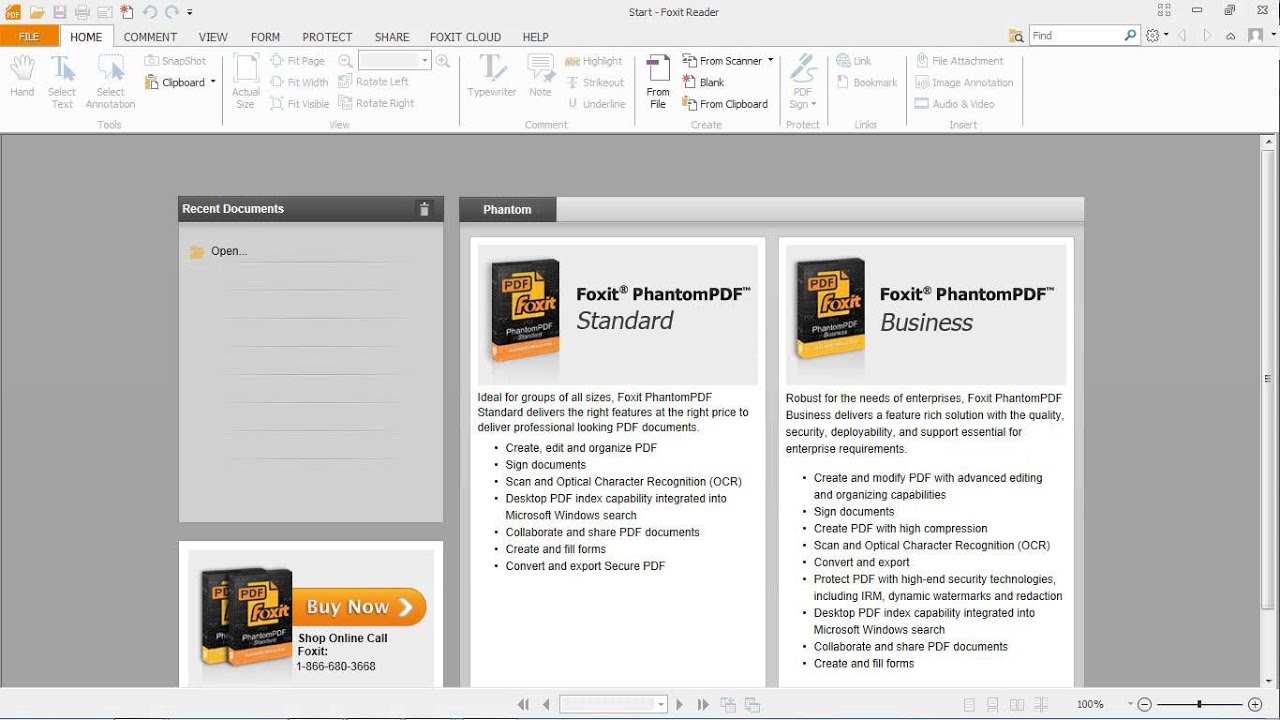Click the Foxit PhantomPDF Standard banner

618,314
